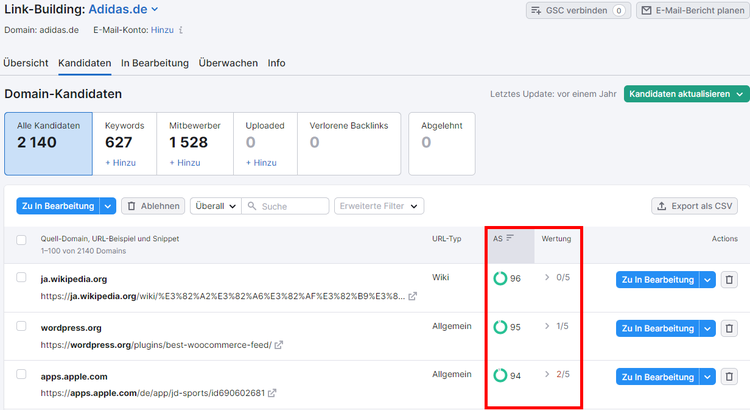Click the AS score ring for 94
The image size is (750, 410).
(x=500, y=375)
